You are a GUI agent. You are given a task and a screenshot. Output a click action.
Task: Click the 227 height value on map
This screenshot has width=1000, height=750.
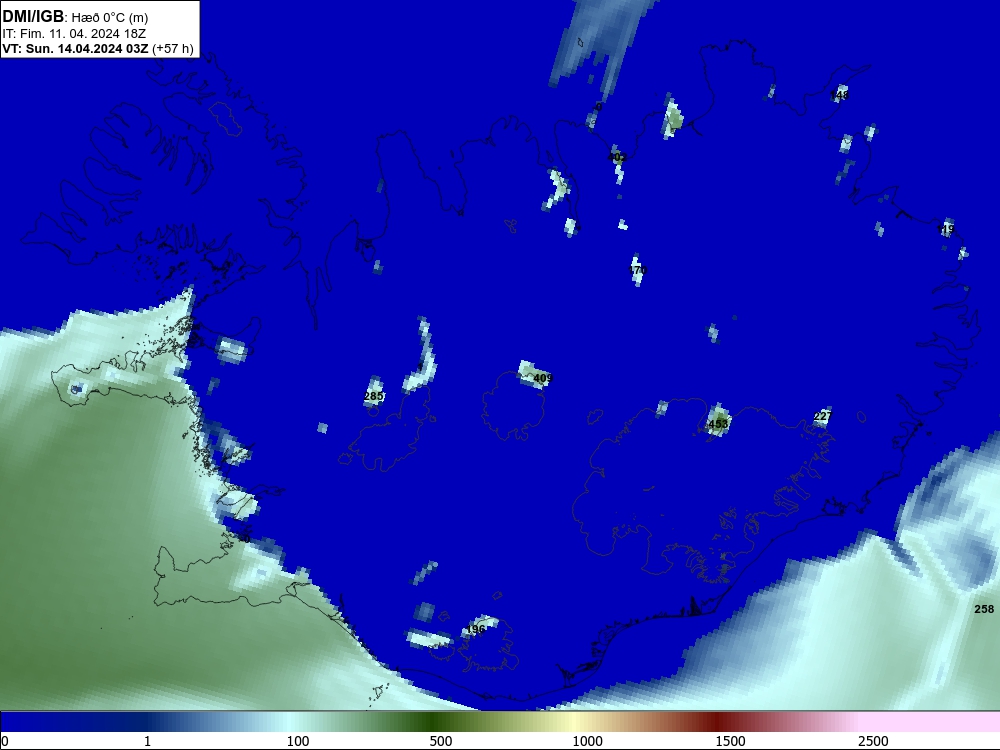[823, 416]
